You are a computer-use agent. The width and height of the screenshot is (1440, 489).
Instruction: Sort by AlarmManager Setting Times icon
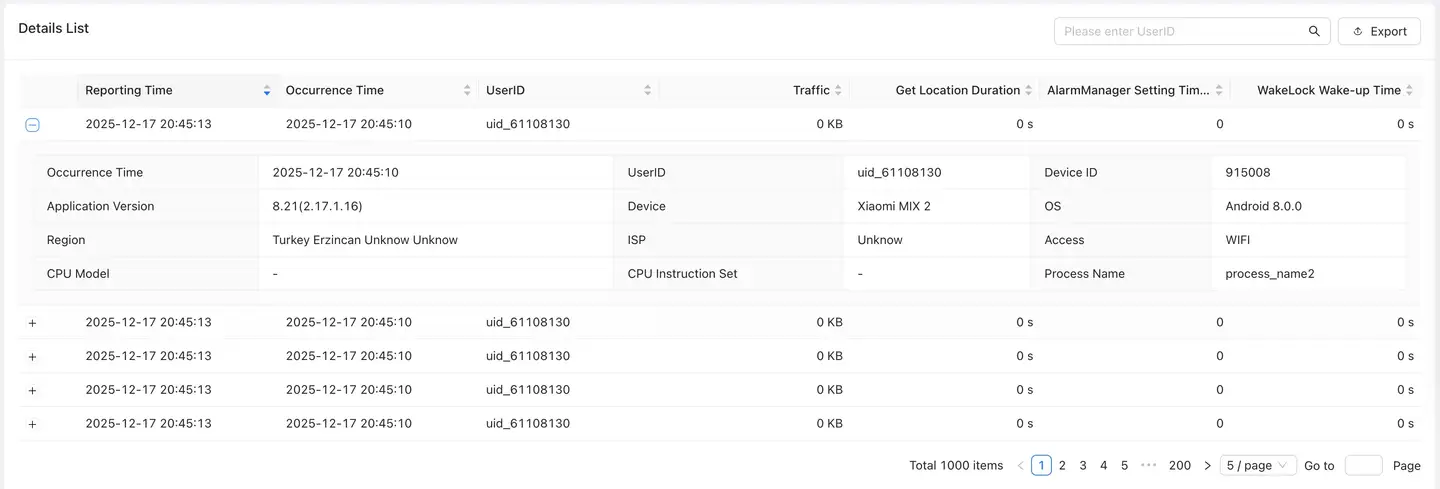pos(1219,91)
